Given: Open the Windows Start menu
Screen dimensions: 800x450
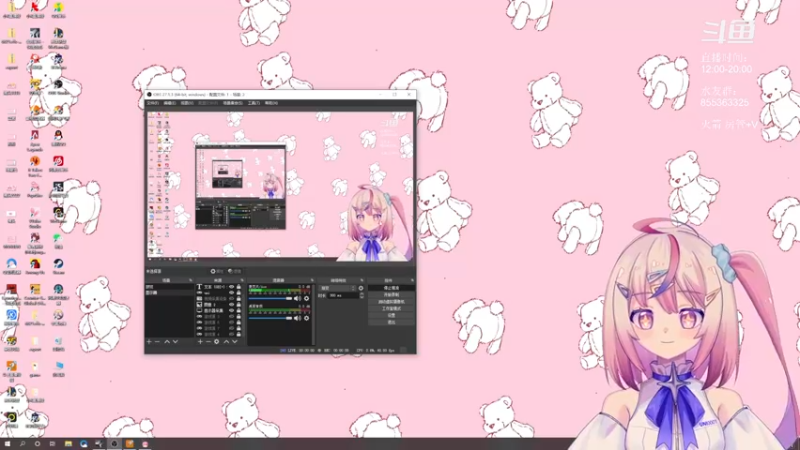Looking at the screenshot, I should 7,444.
